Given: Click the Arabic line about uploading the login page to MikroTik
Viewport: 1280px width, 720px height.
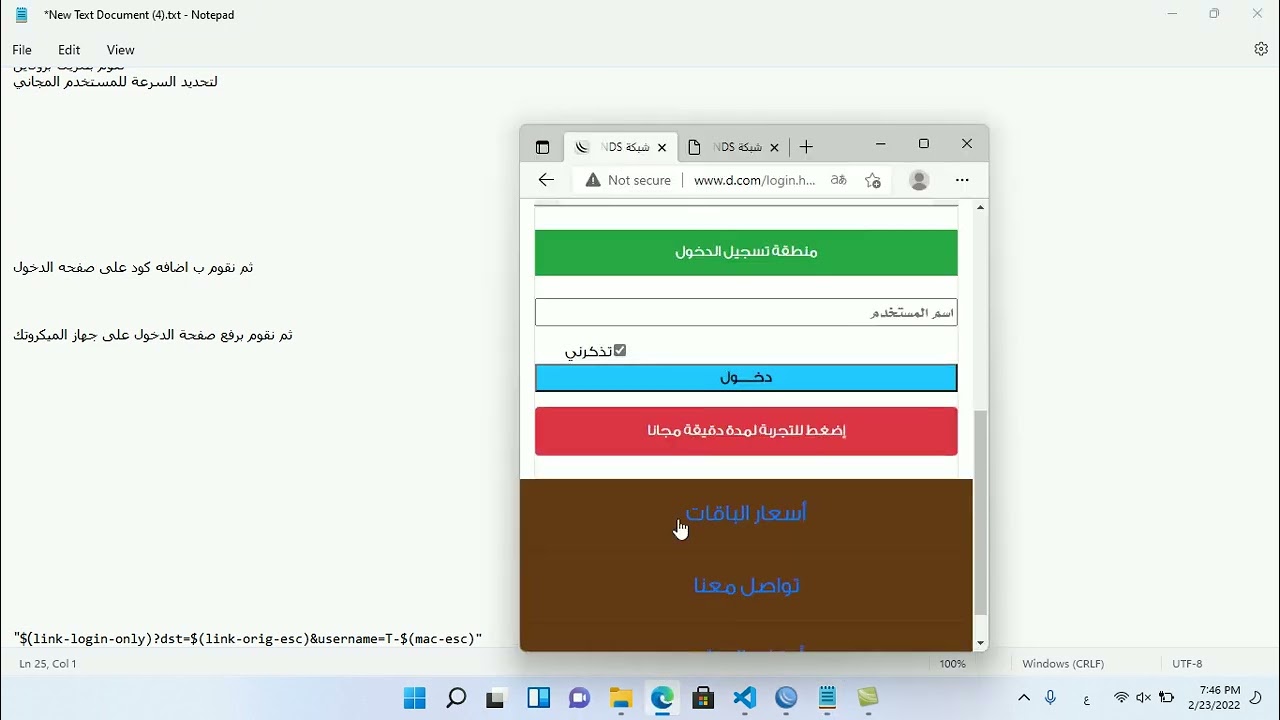Looking at the screenshot, I should pos(153,335).
